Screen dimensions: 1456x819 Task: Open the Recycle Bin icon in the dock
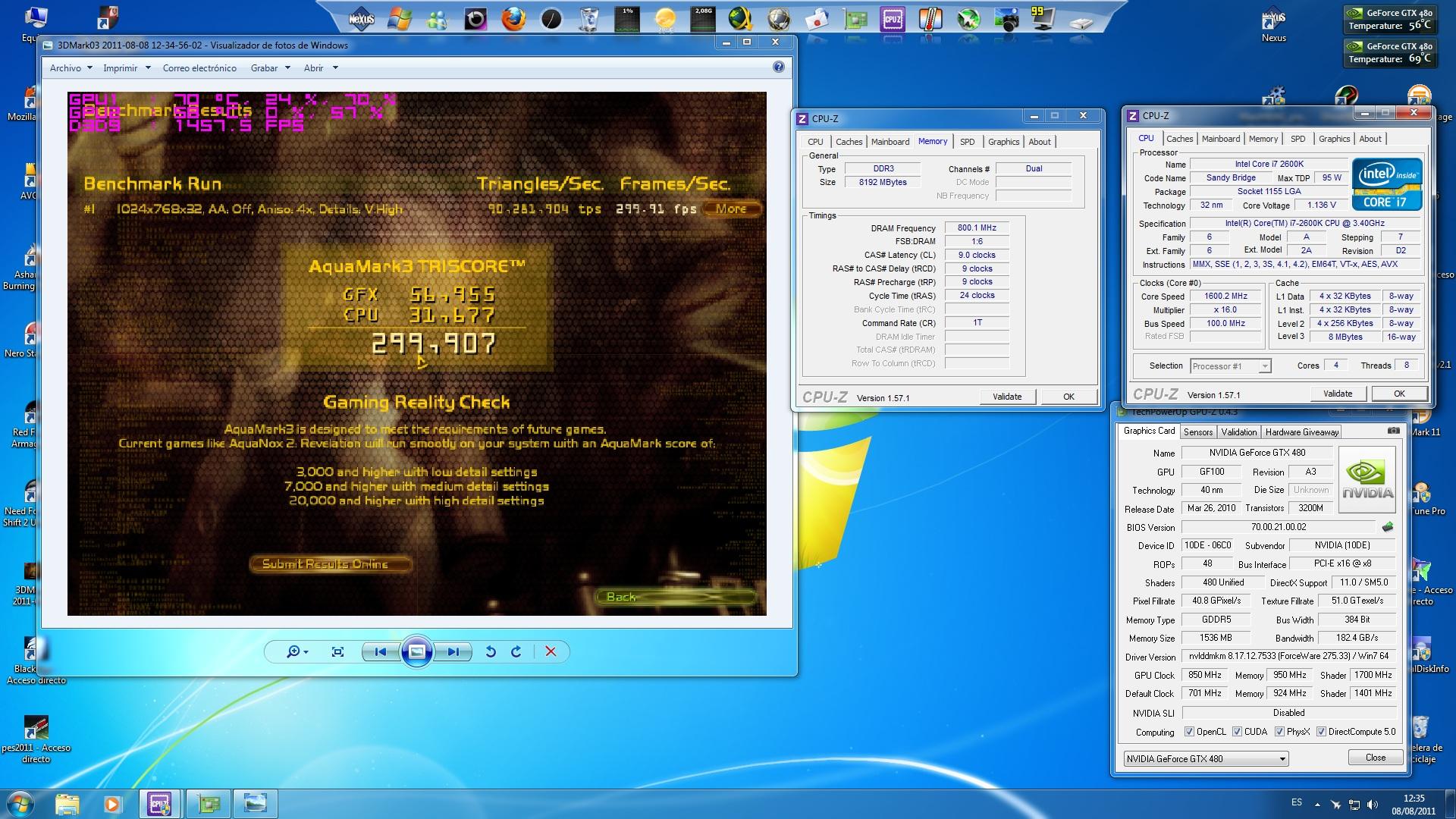click(x=589, y=19)
